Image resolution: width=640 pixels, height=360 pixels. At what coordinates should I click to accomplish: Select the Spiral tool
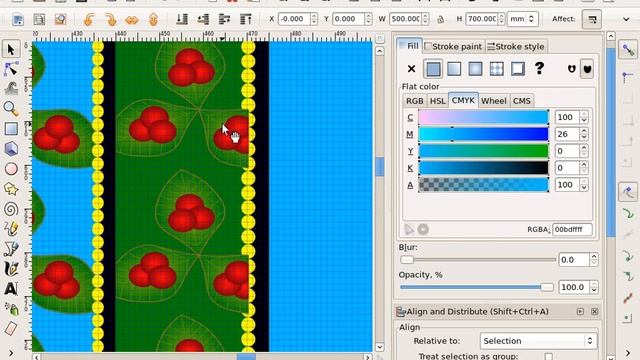tap(11, 209)
